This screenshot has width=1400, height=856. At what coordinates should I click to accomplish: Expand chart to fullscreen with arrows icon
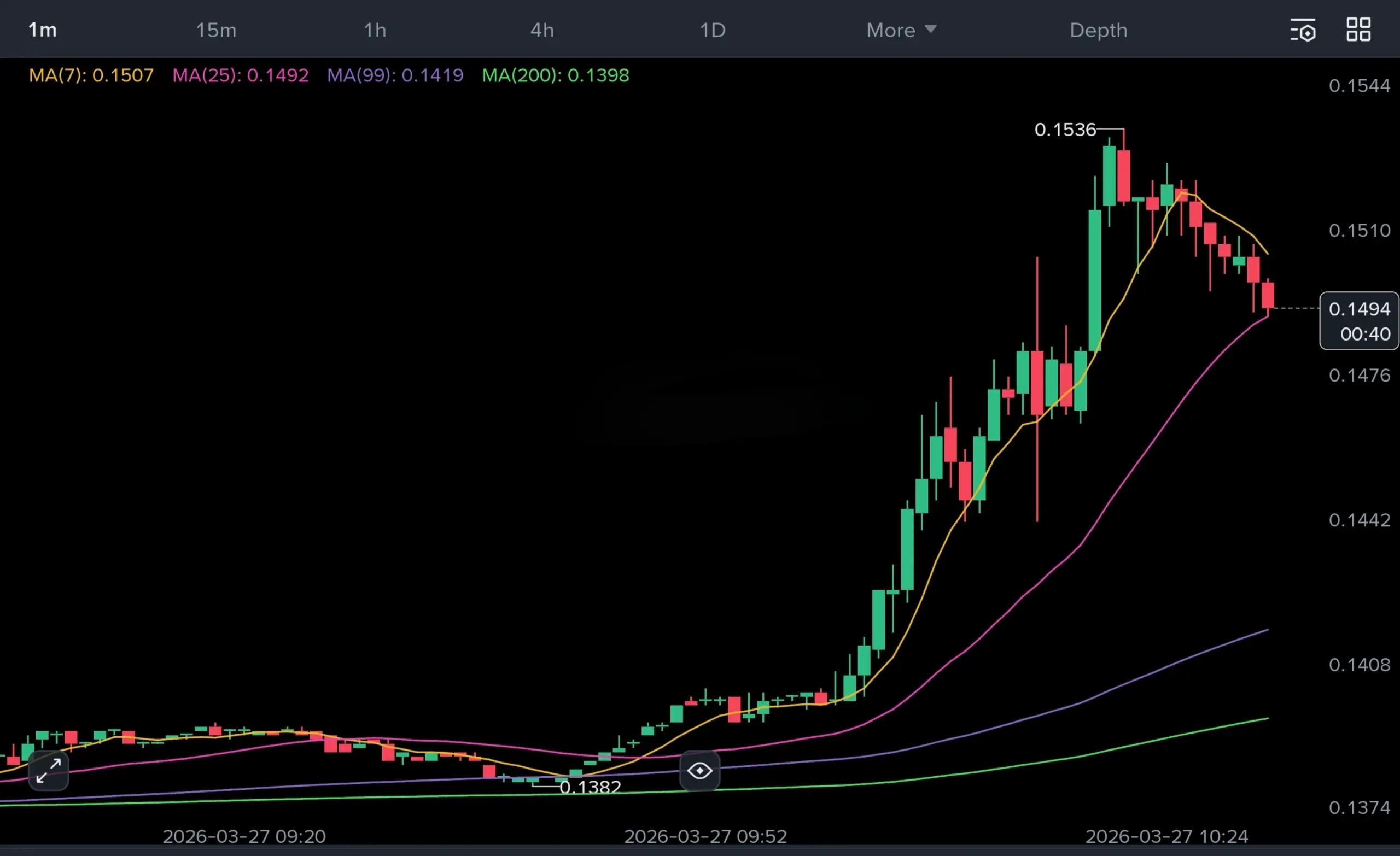click(x=49, y=770)
